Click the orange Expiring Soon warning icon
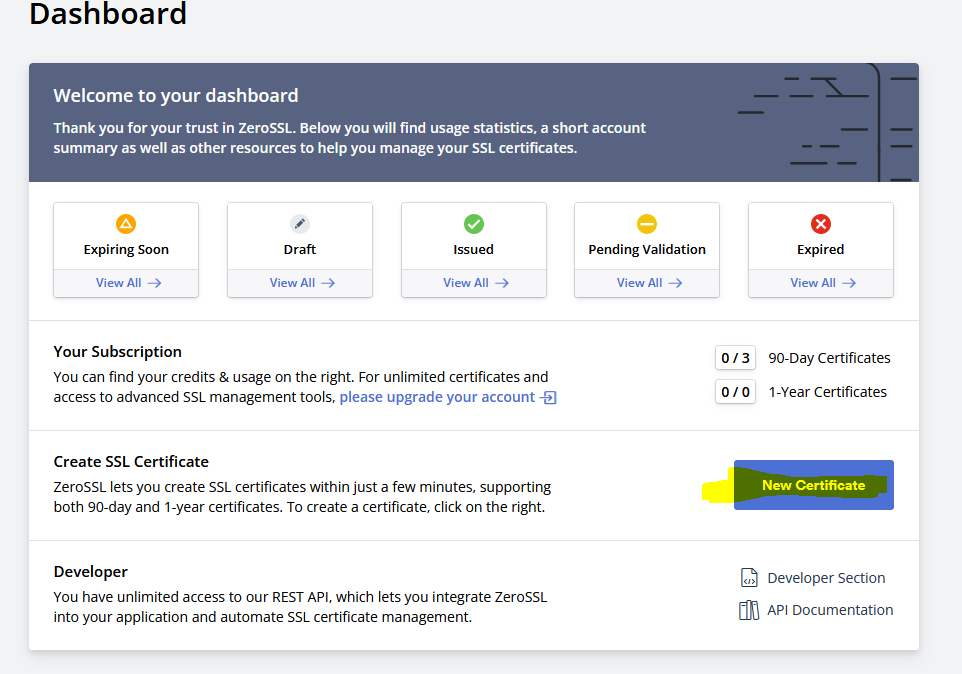This screenshot has width=962, height=674. [x=126, y=224]
